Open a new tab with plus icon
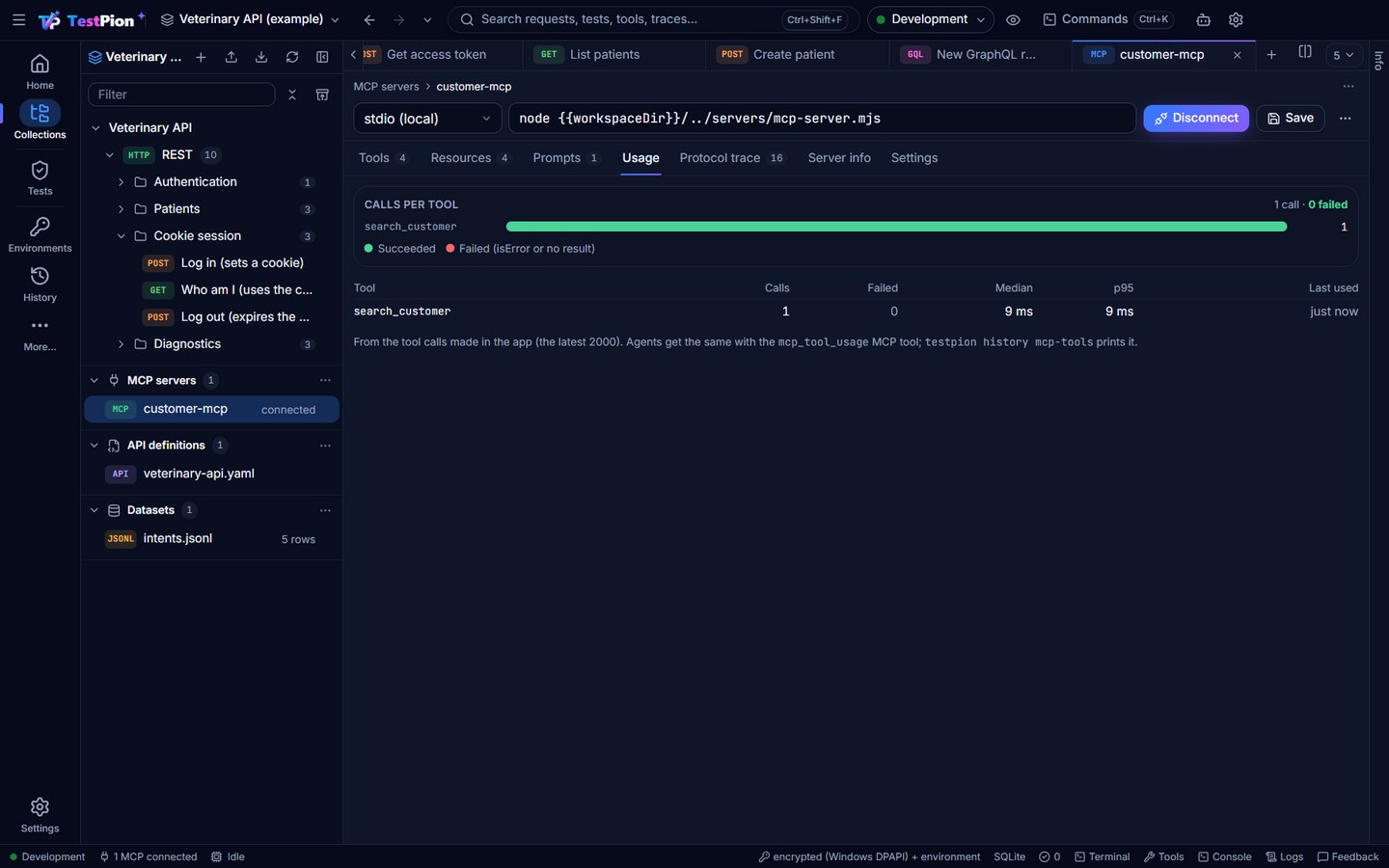 click(1271, 55)
